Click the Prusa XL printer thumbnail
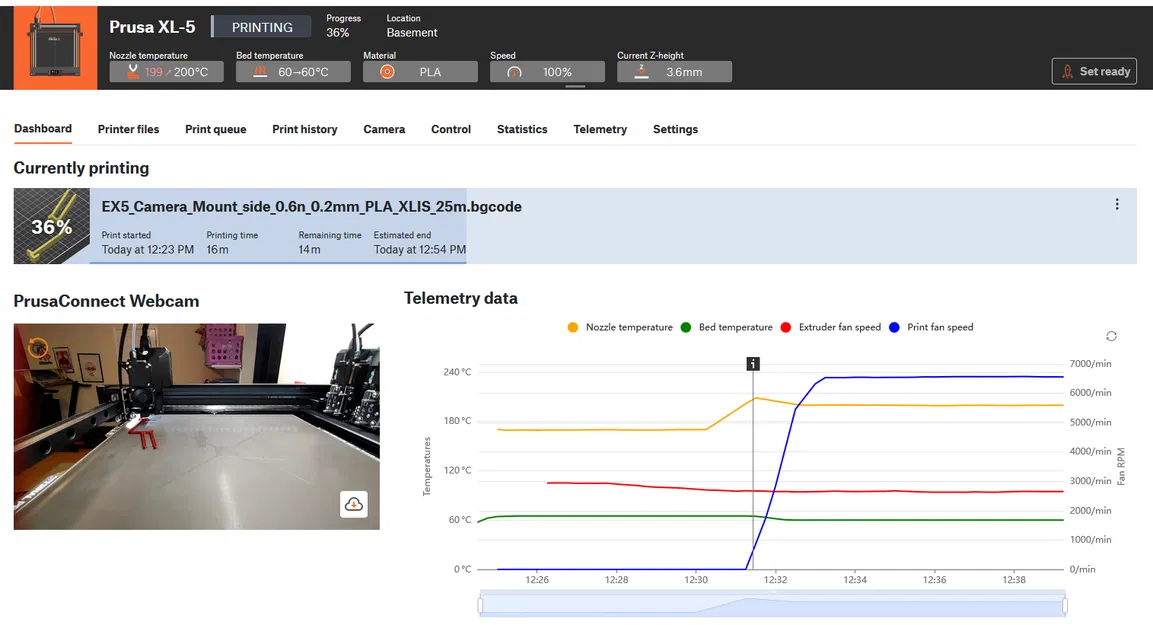This screenshot has height=625, width=1153. tap(54, 46)
